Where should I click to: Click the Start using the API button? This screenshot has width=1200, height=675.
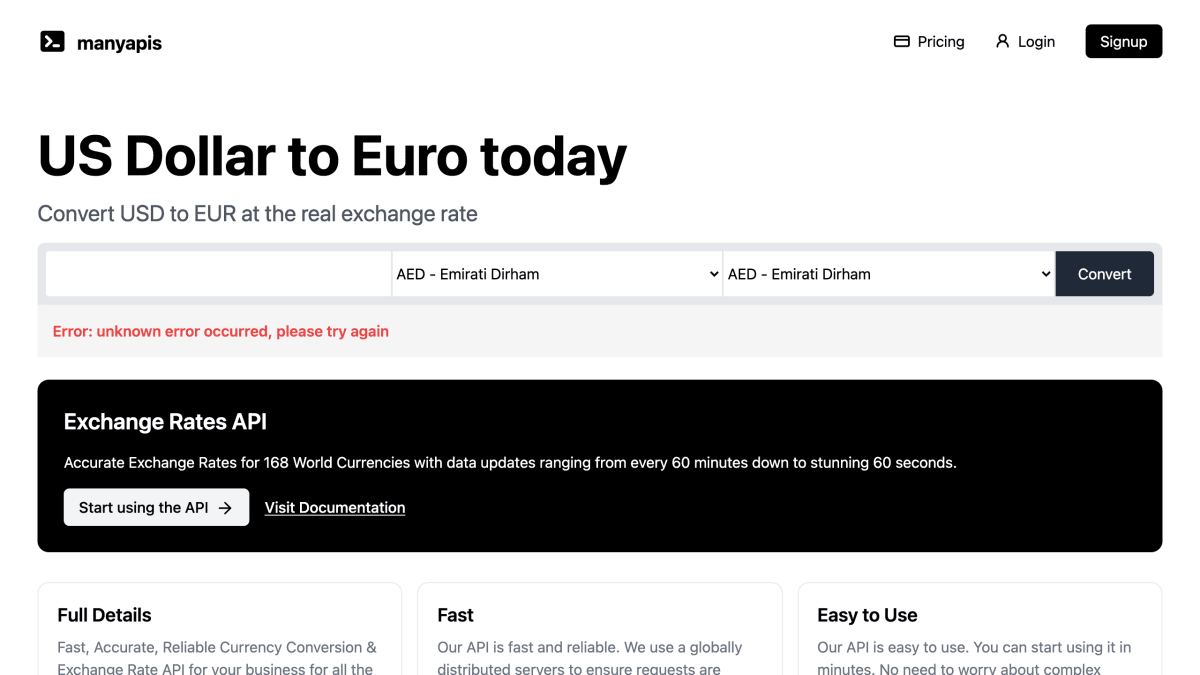click(x=156, y=508)
